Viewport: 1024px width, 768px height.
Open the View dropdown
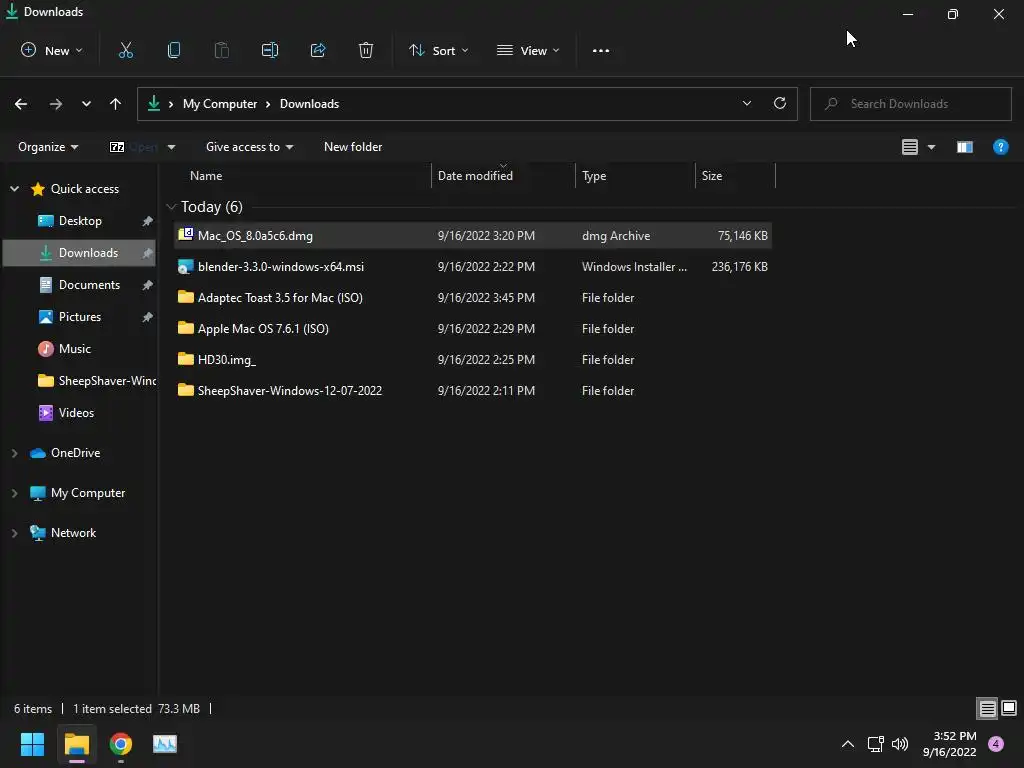[x=528, y=50]
